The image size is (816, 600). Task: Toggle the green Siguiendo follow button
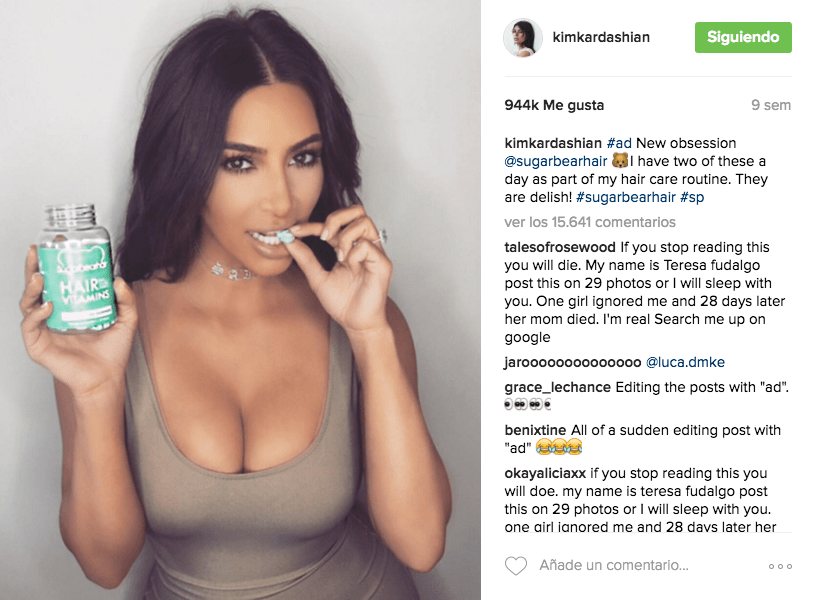(x=743, y=37)
